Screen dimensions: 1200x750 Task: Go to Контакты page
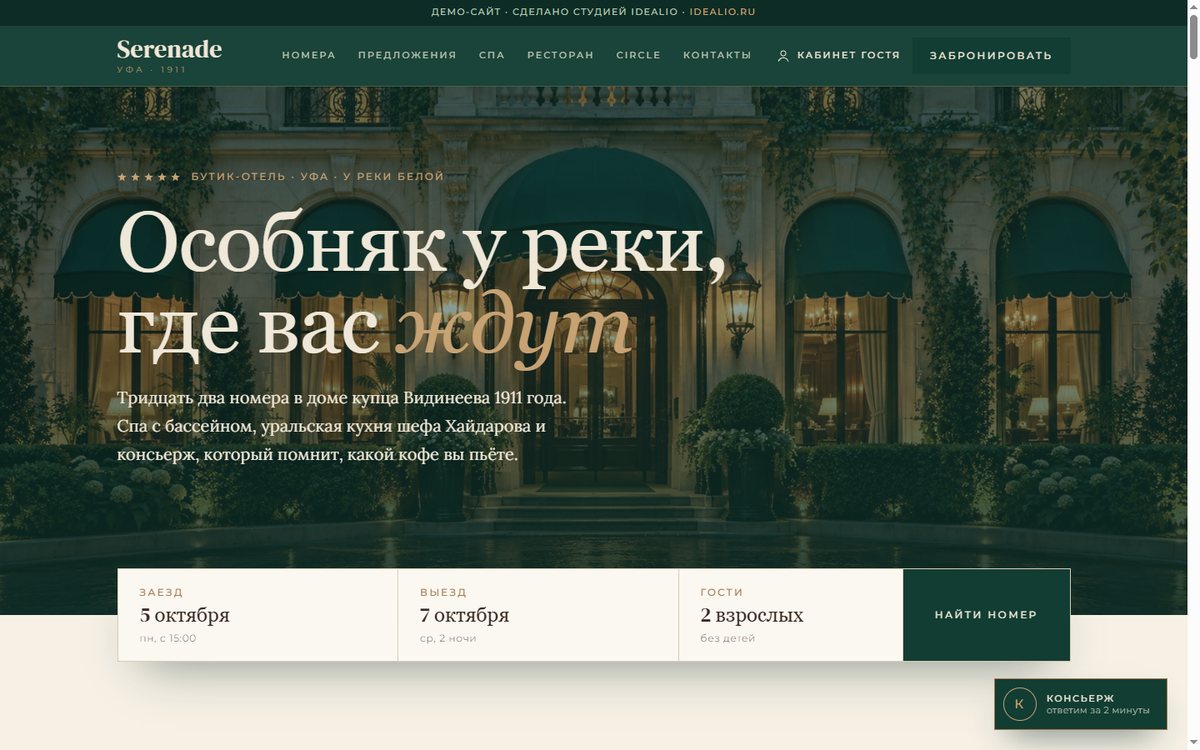pyautogui.click(x=717, y=56)
